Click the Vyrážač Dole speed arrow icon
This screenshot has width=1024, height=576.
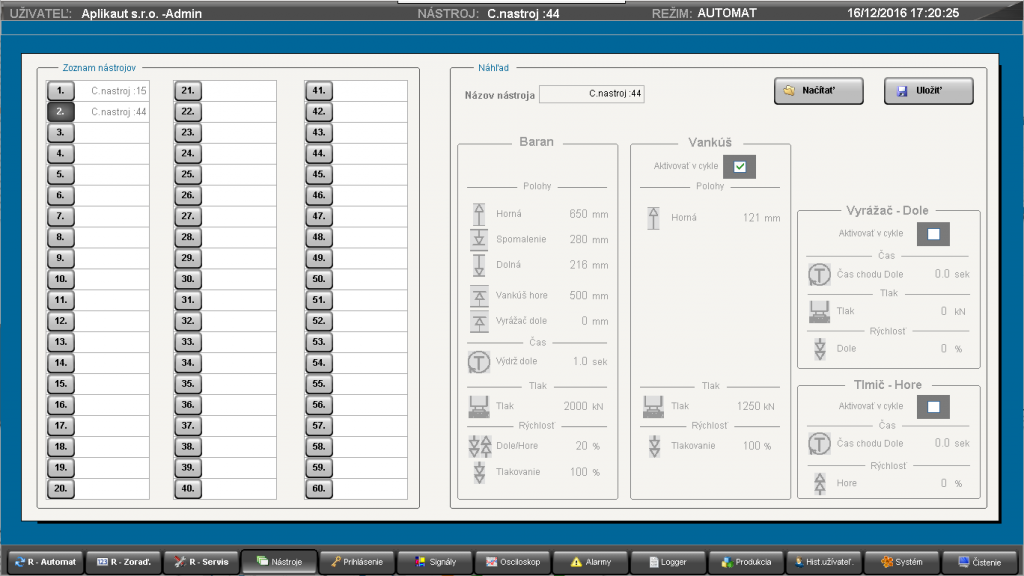[x=820, y=349]
